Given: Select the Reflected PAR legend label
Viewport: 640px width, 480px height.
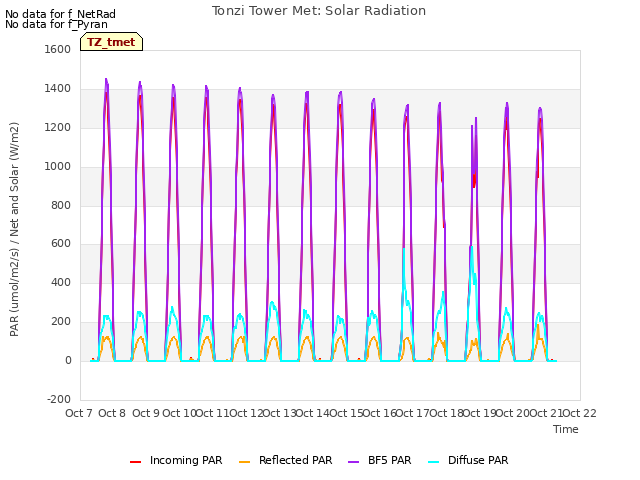Looking at the screenshot, I should [296, 460].
